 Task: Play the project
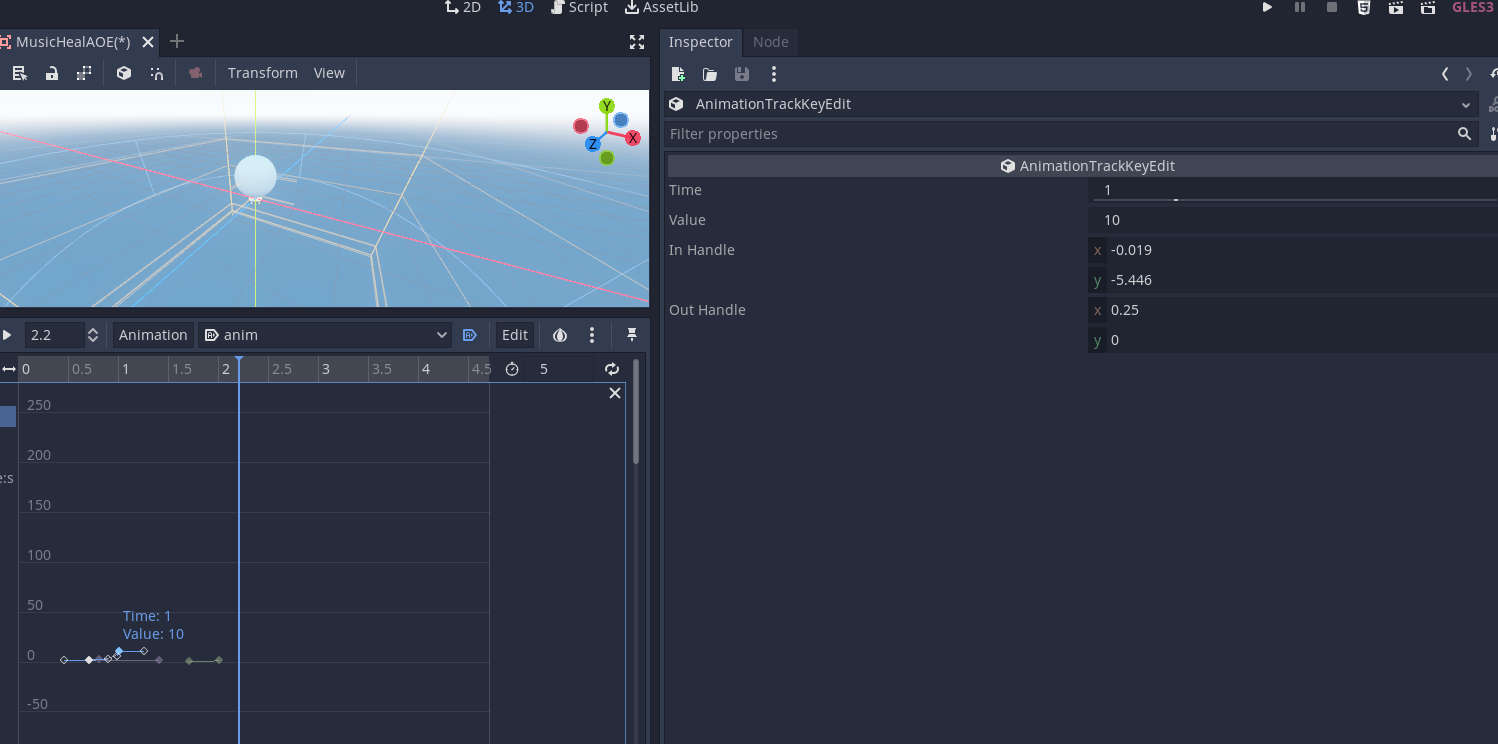click(1267, 7)
